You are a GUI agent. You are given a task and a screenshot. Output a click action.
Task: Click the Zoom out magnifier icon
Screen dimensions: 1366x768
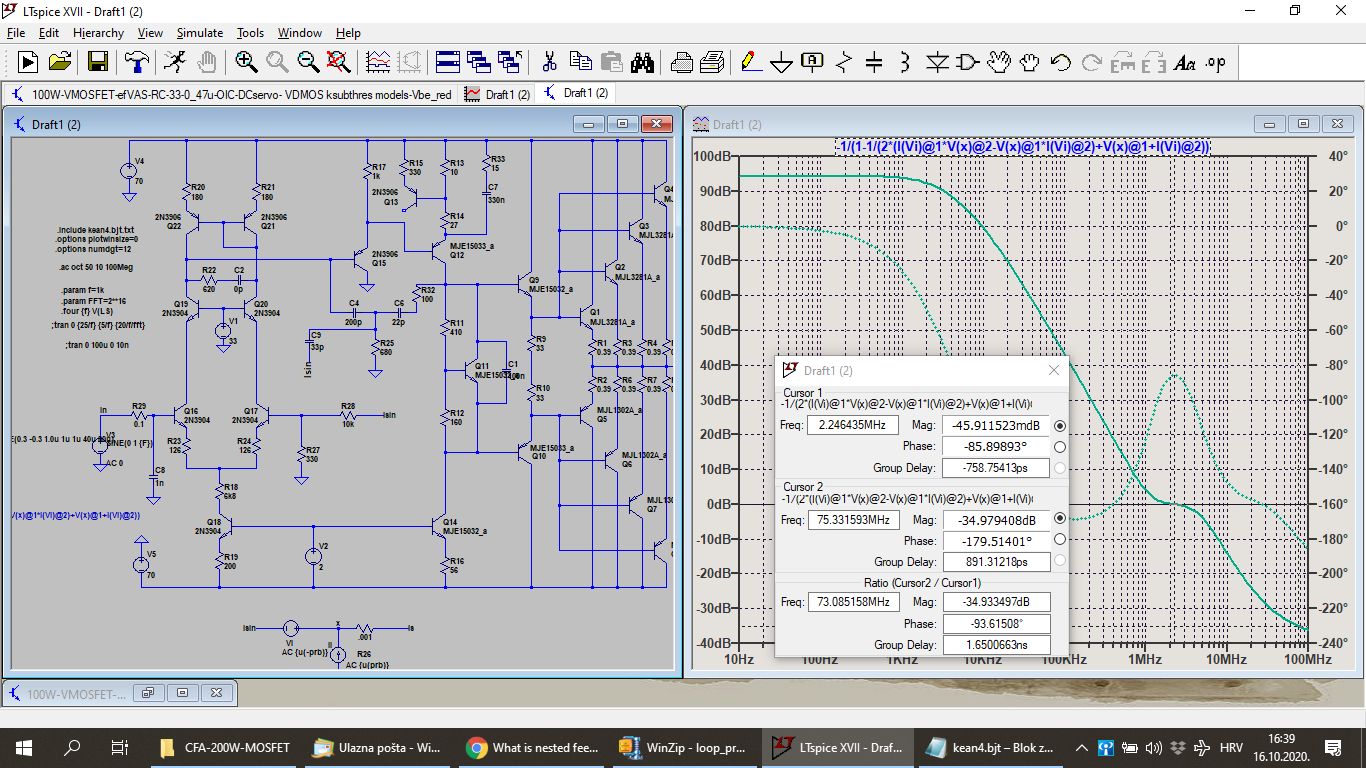point(308,62)
